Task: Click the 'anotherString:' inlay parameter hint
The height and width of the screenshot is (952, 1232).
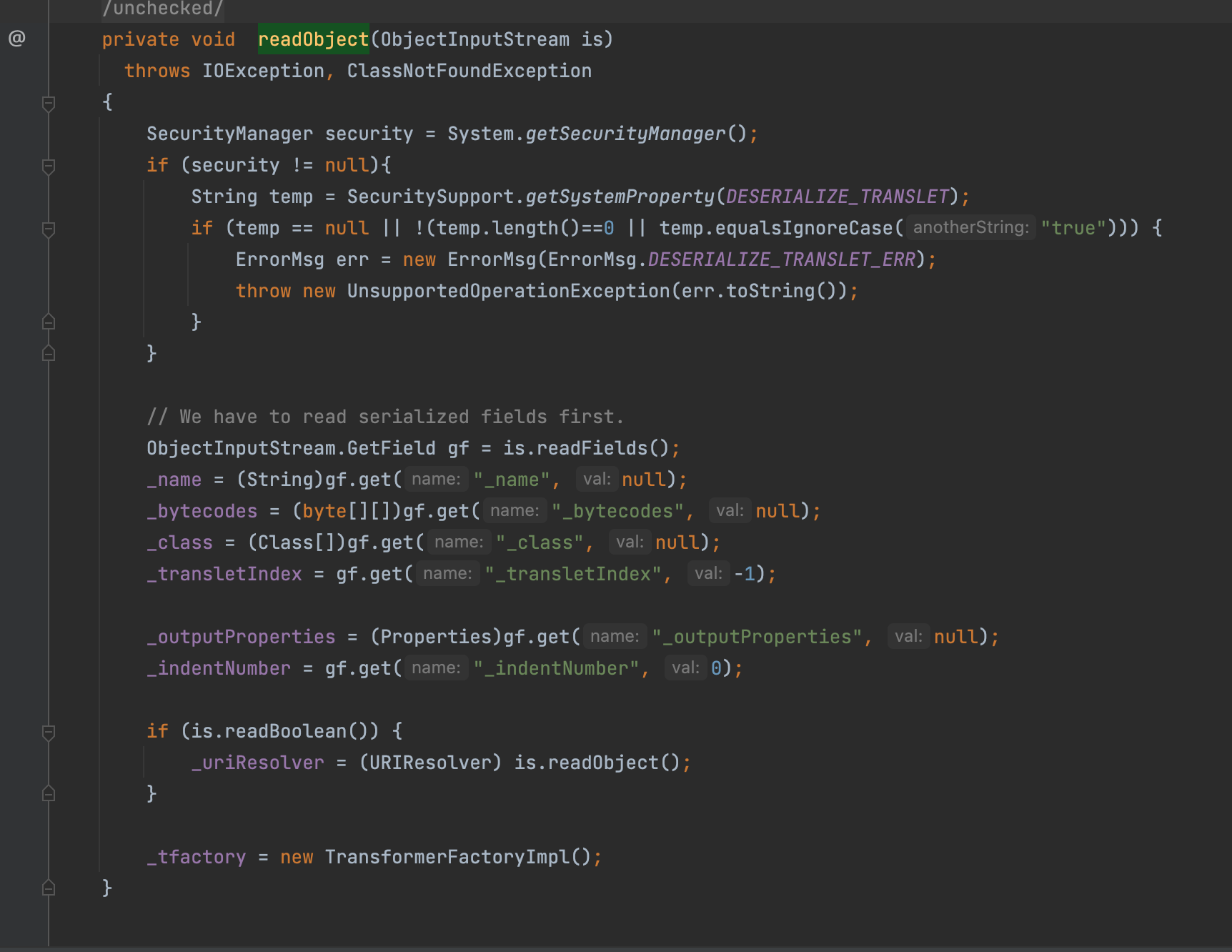Action: 970,228
